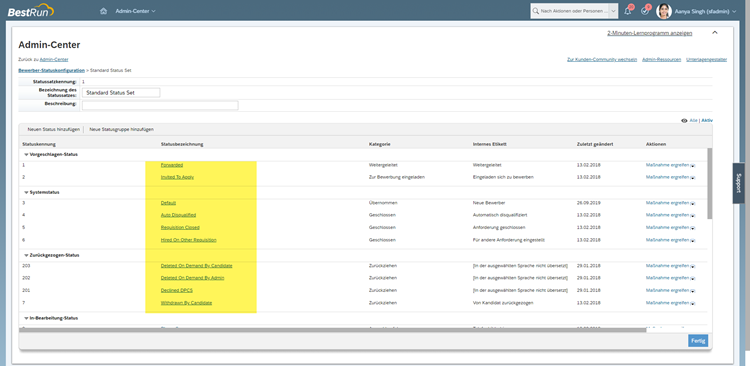Screen dimensions: 750x366
Task: Click the Beschreibung input field
Action: pyautogui.click(x=160, y=105)
